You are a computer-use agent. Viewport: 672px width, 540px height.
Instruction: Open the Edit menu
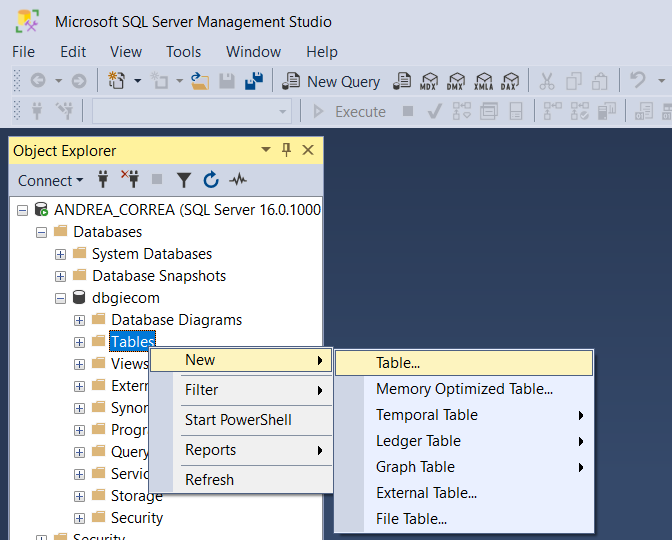coord(73,52)
